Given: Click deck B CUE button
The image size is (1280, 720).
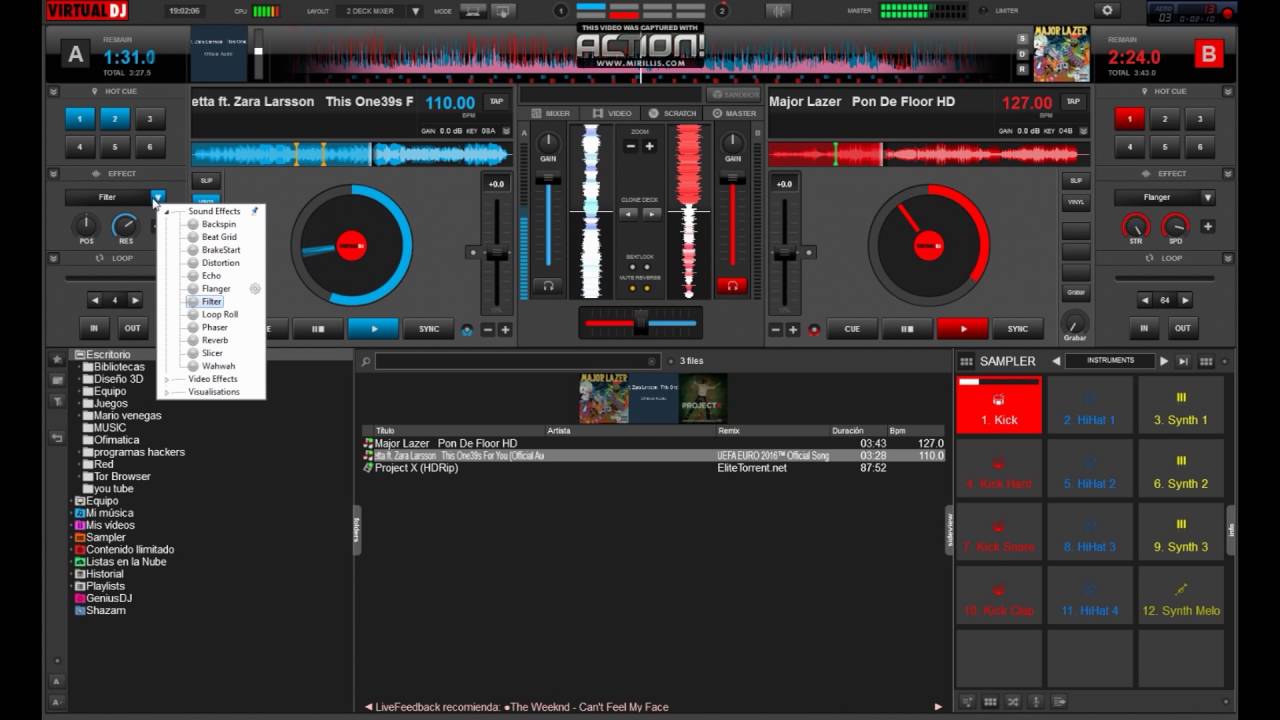Looking at the screenshot, I should tap(852, 329).
